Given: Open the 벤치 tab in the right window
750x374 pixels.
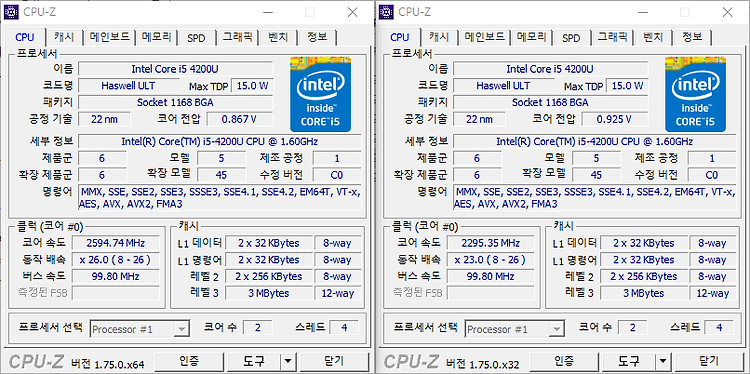Looking at the screenshot, I should point(653,37).
